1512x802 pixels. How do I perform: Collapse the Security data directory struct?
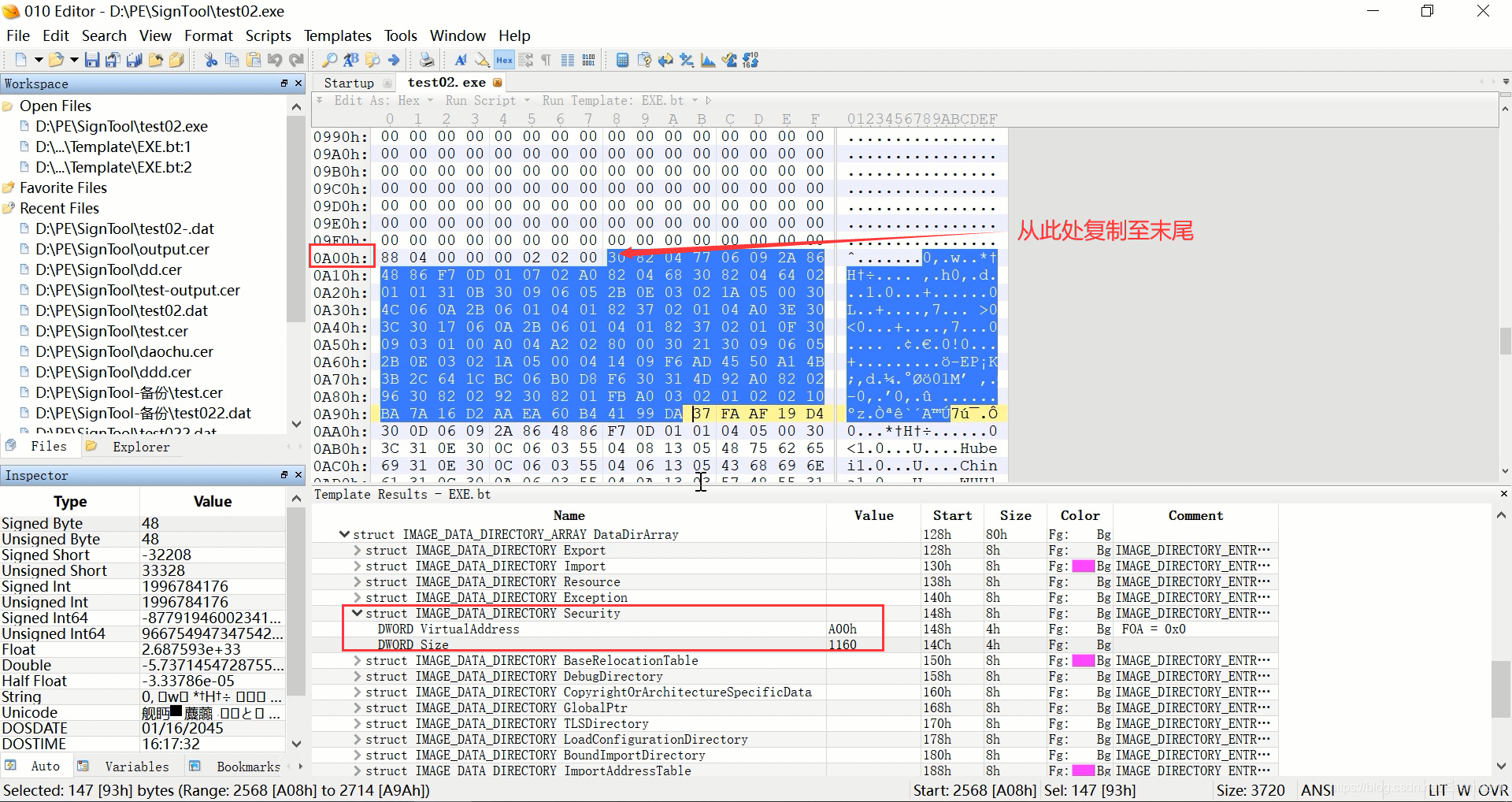click(358, 613)
